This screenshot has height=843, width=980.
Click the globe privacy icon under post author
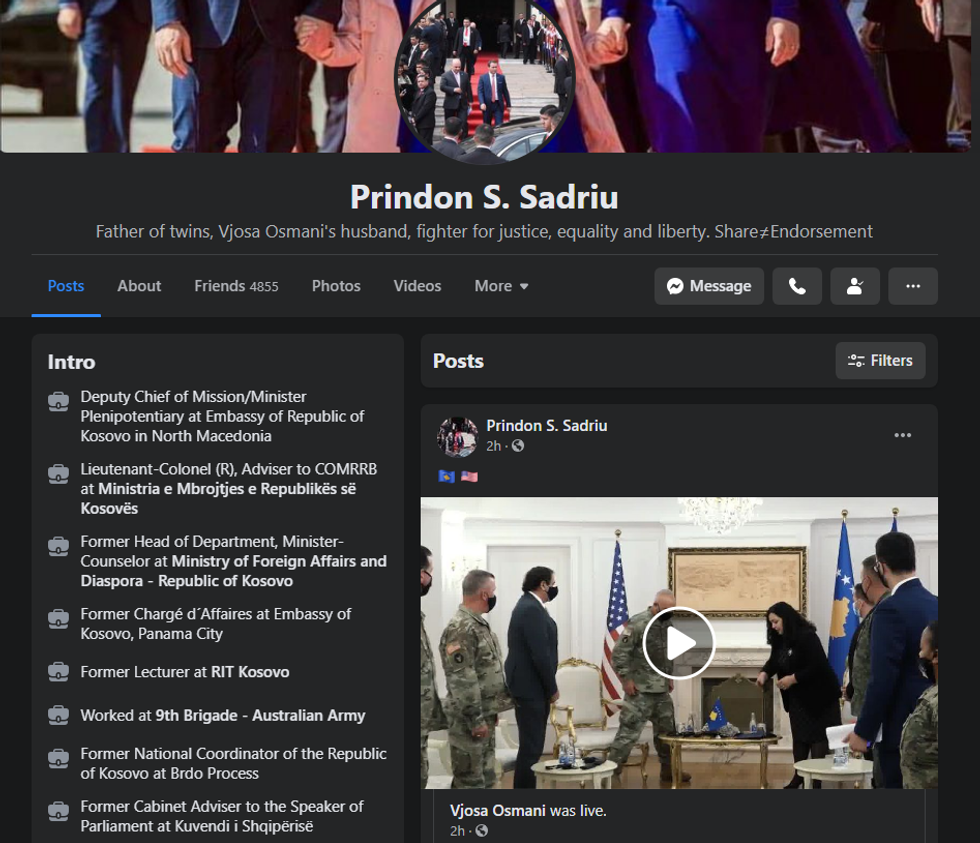tap(518, 446)
